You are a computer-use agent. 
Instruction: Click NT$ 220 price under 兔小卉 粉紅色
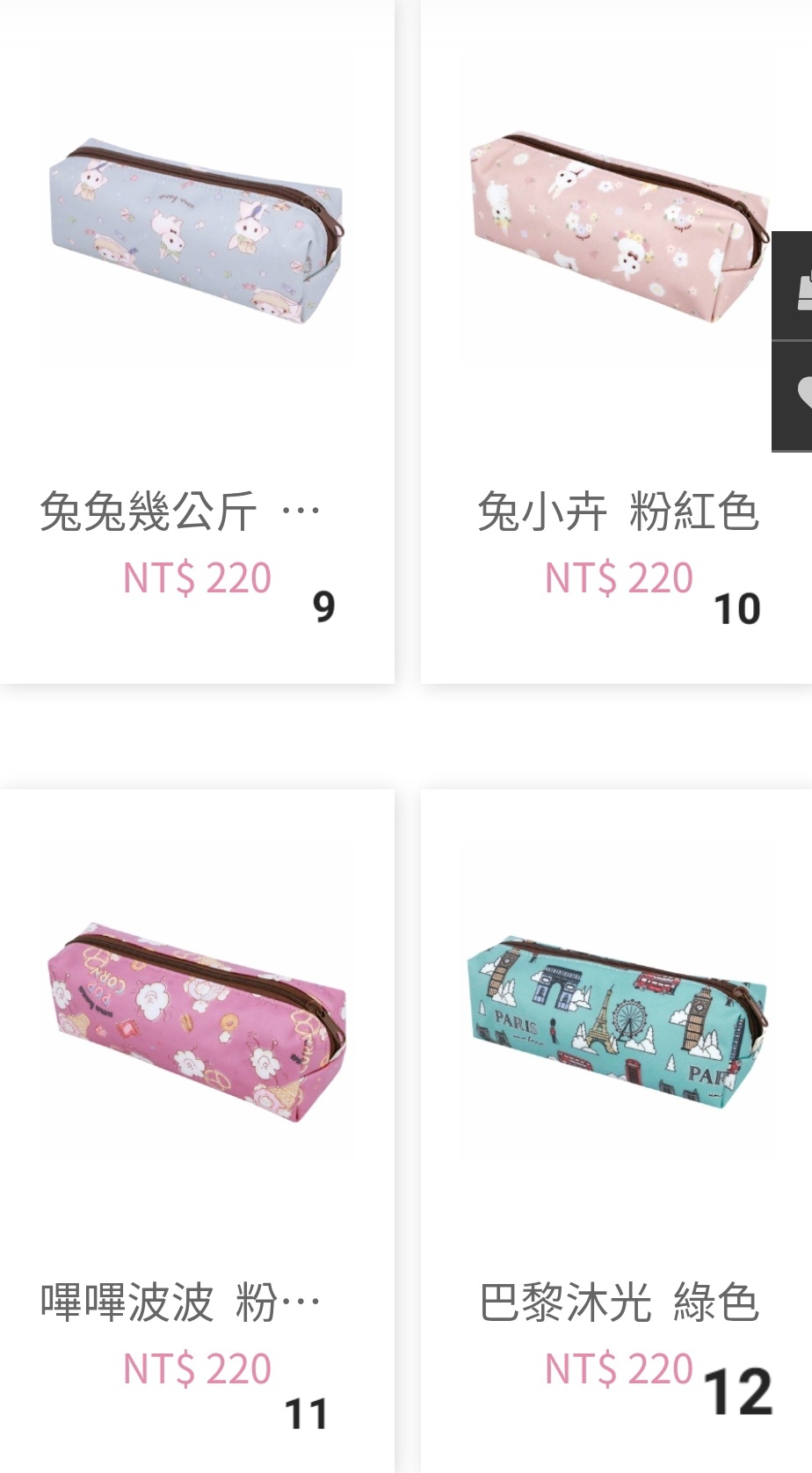[619, 578]
